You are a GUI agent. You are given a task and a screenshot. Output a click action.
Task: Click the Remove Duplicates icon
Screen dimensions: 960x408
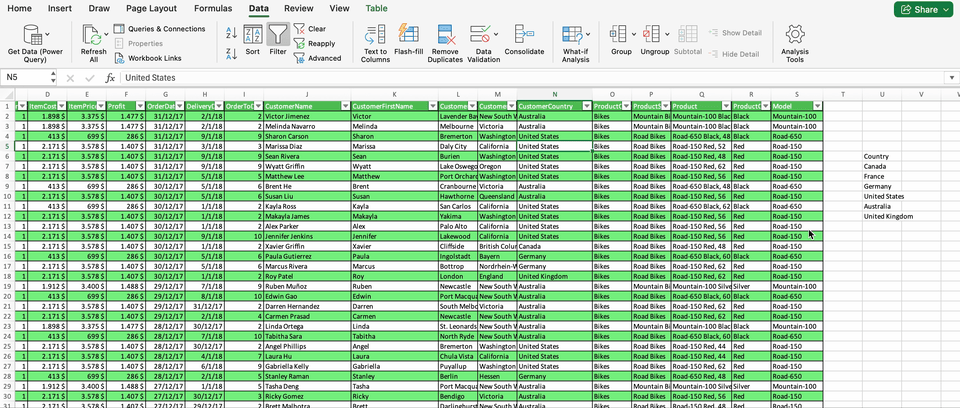(x=445, y=36)
